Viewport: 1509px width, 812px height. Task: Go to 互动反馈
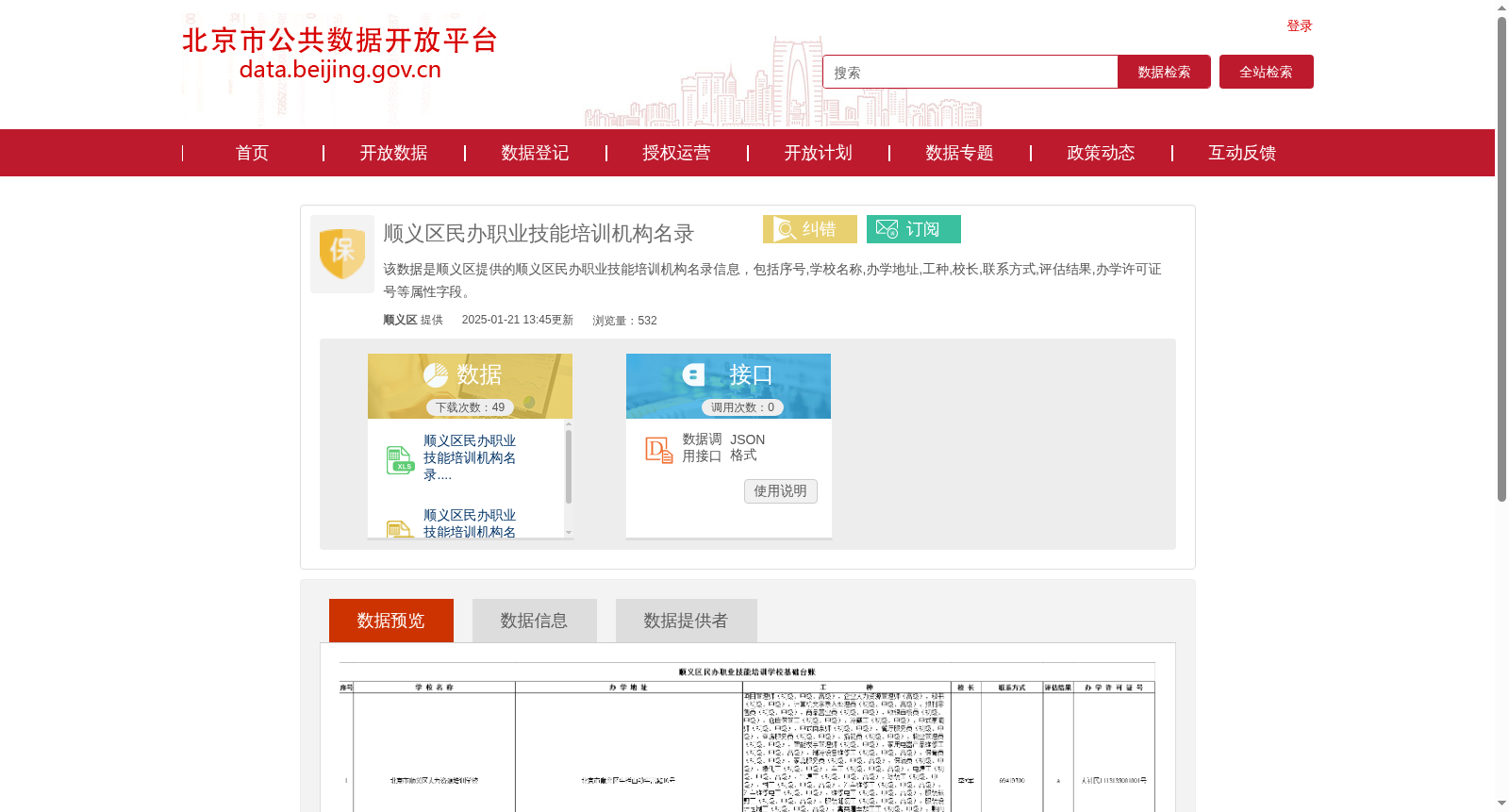point(1242,153)
